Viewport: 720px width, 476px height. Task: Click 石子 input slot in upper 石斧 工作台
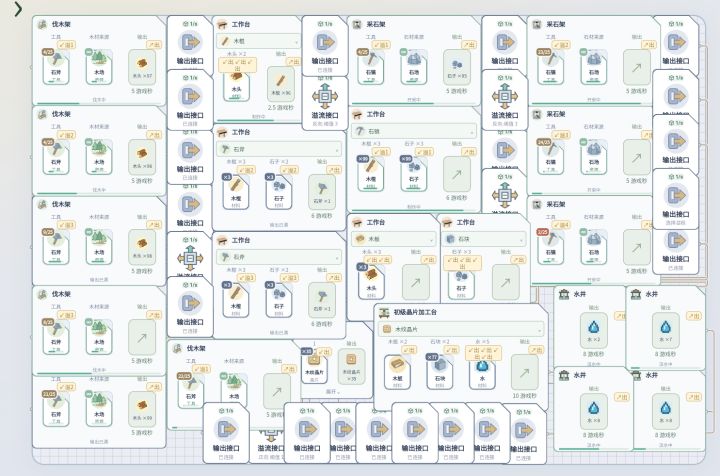coord(279,192)
